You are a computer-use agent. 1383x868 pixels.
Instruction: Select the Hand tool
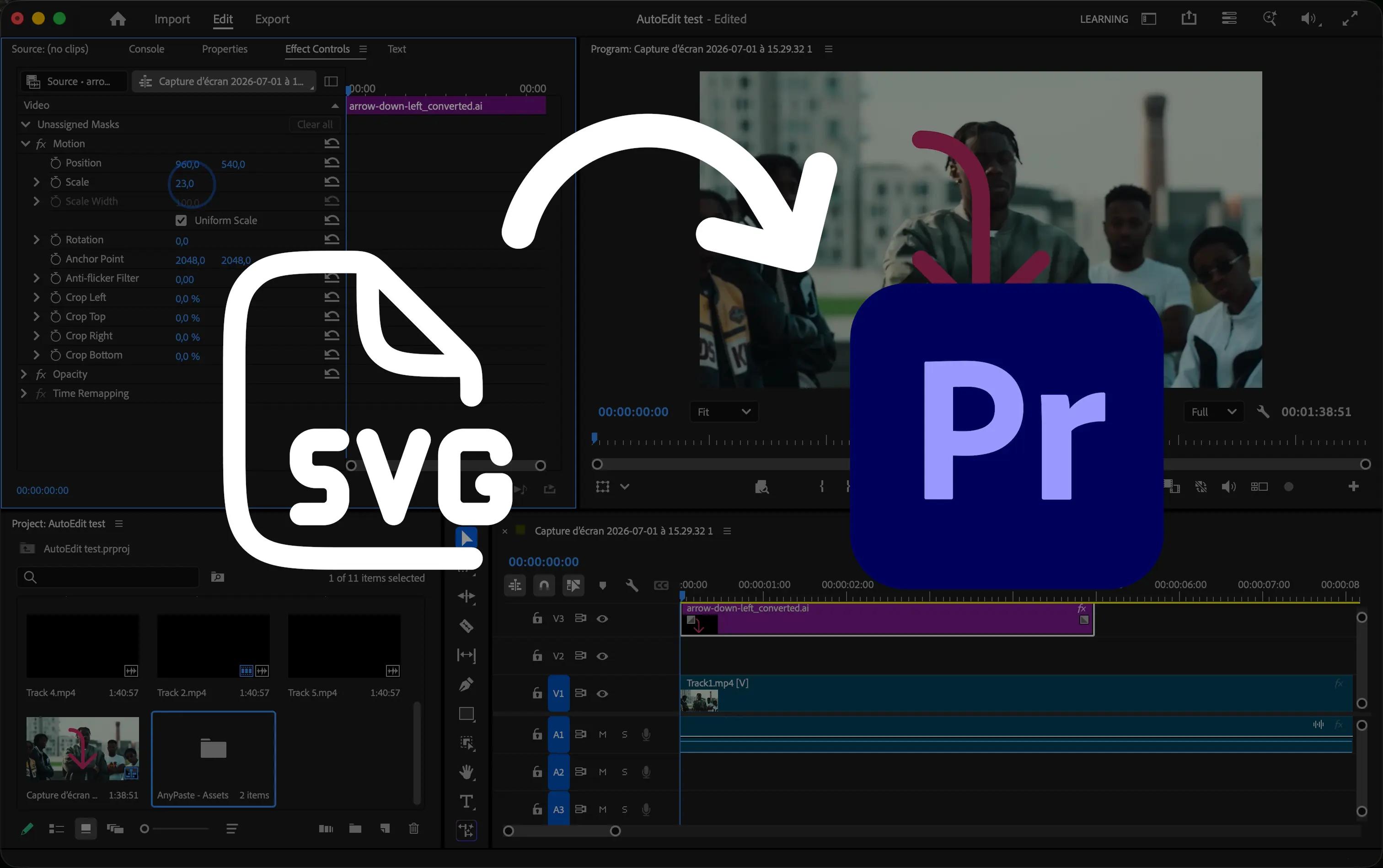coord(466,772)
